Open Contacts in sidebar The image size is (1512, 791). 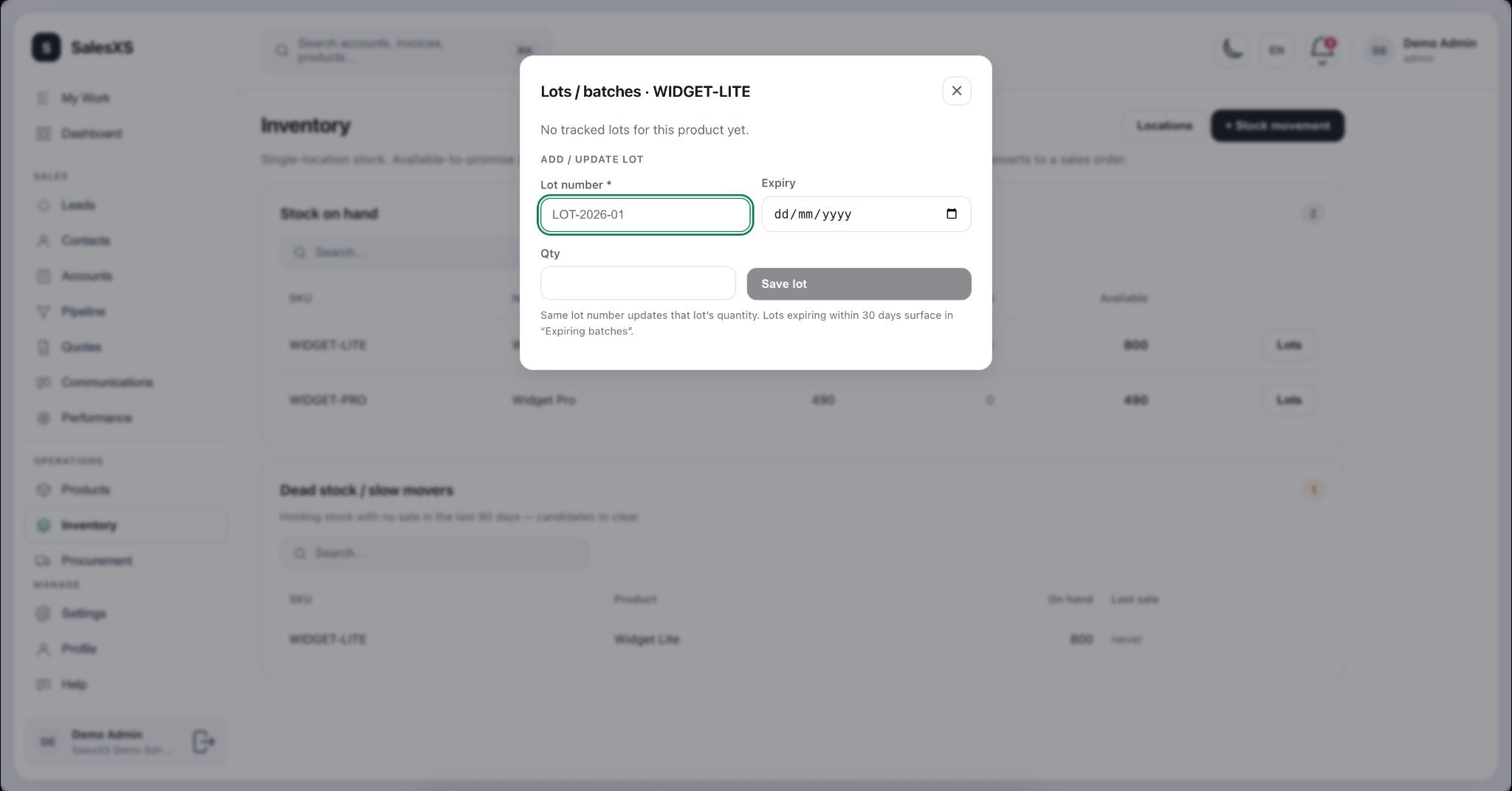(x=85, y=241)
